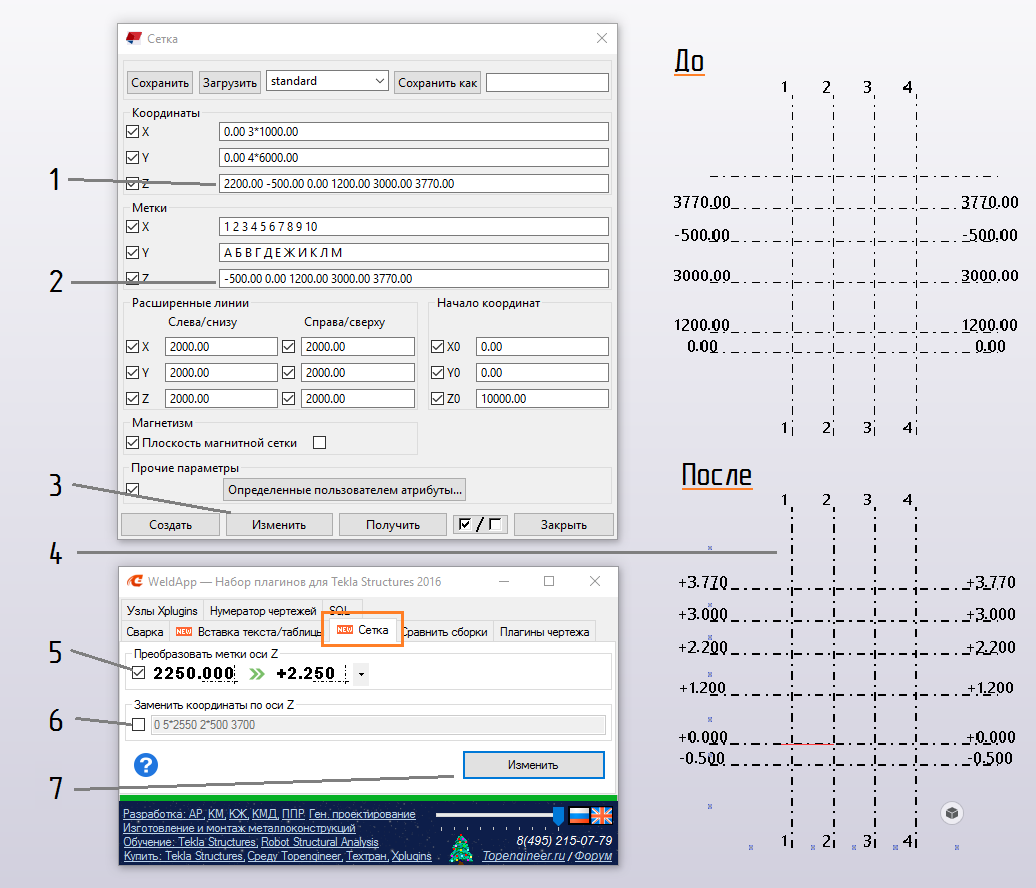Switch to the 'Плагины чертежа' tab
The height and width of the screenshot is (888, 1036).
click(545, 631)
